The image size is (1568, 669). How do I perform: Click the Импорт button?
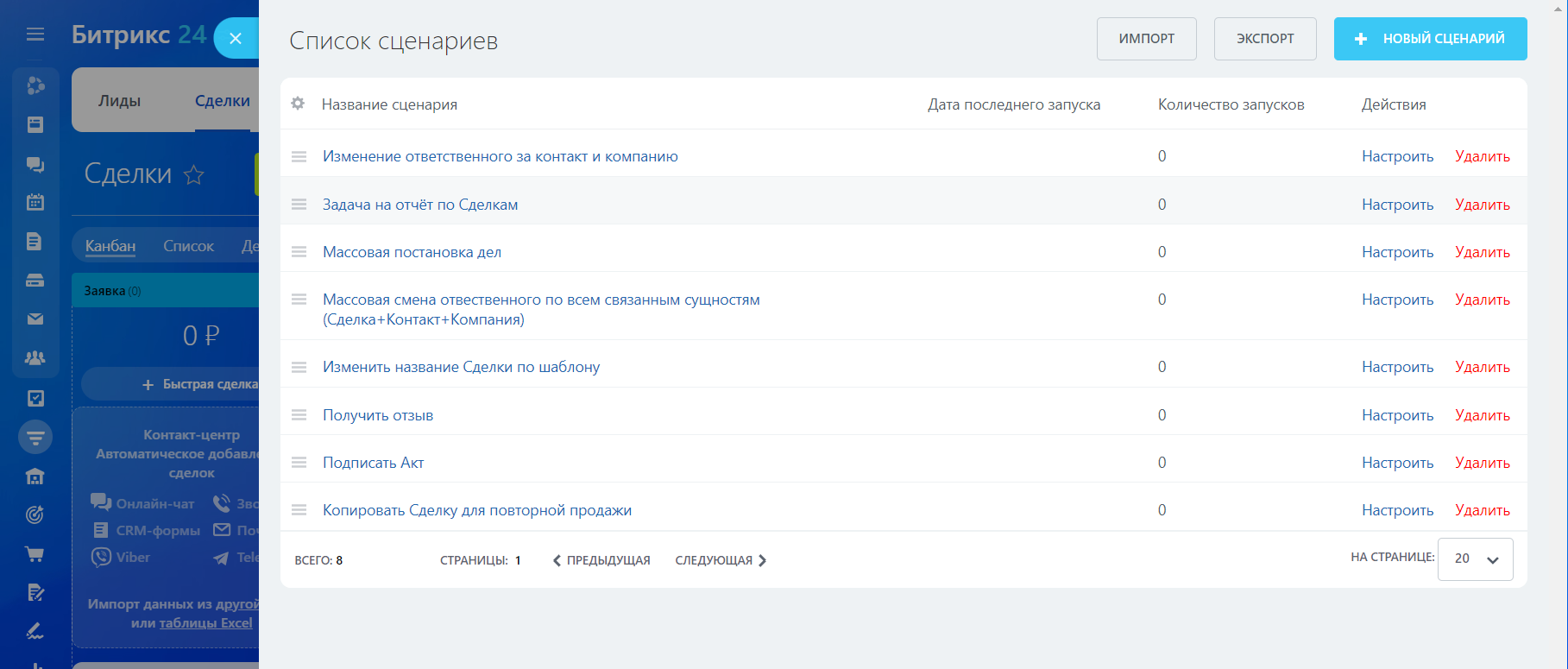point(1146,39)
